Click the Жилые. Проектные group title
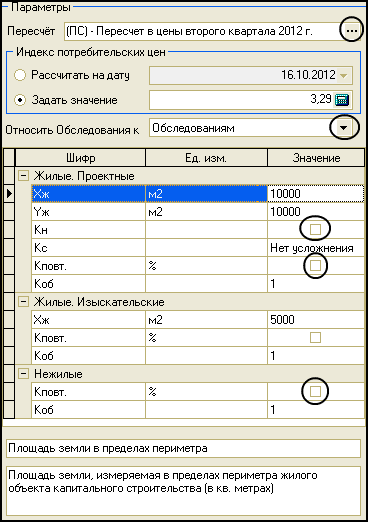This screenshot has height=522, width=368. click(84, 176)
